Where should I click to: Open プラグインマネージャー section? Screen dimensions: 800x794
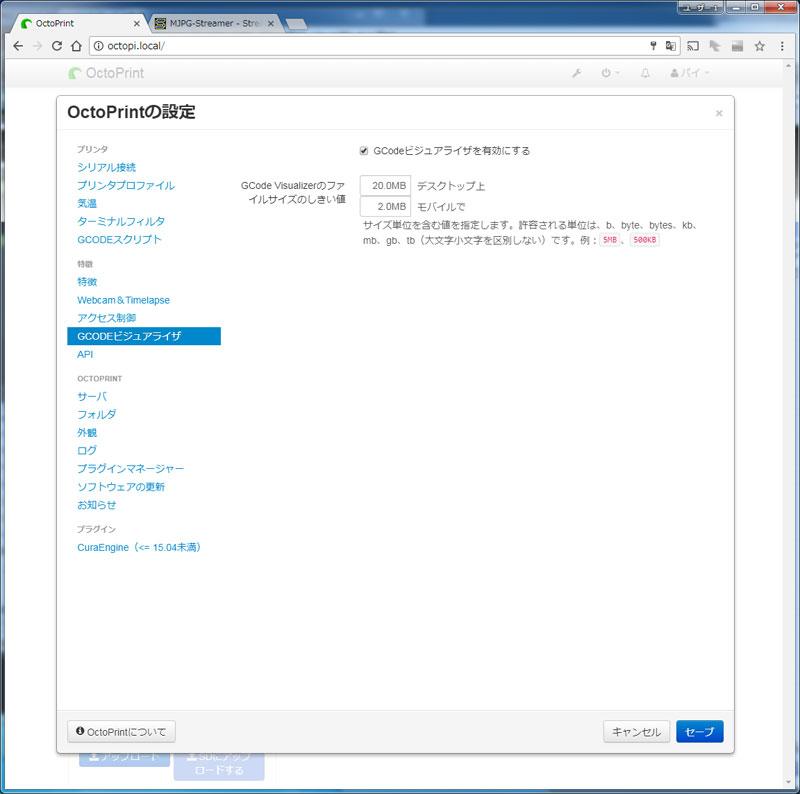pos(131,468)
